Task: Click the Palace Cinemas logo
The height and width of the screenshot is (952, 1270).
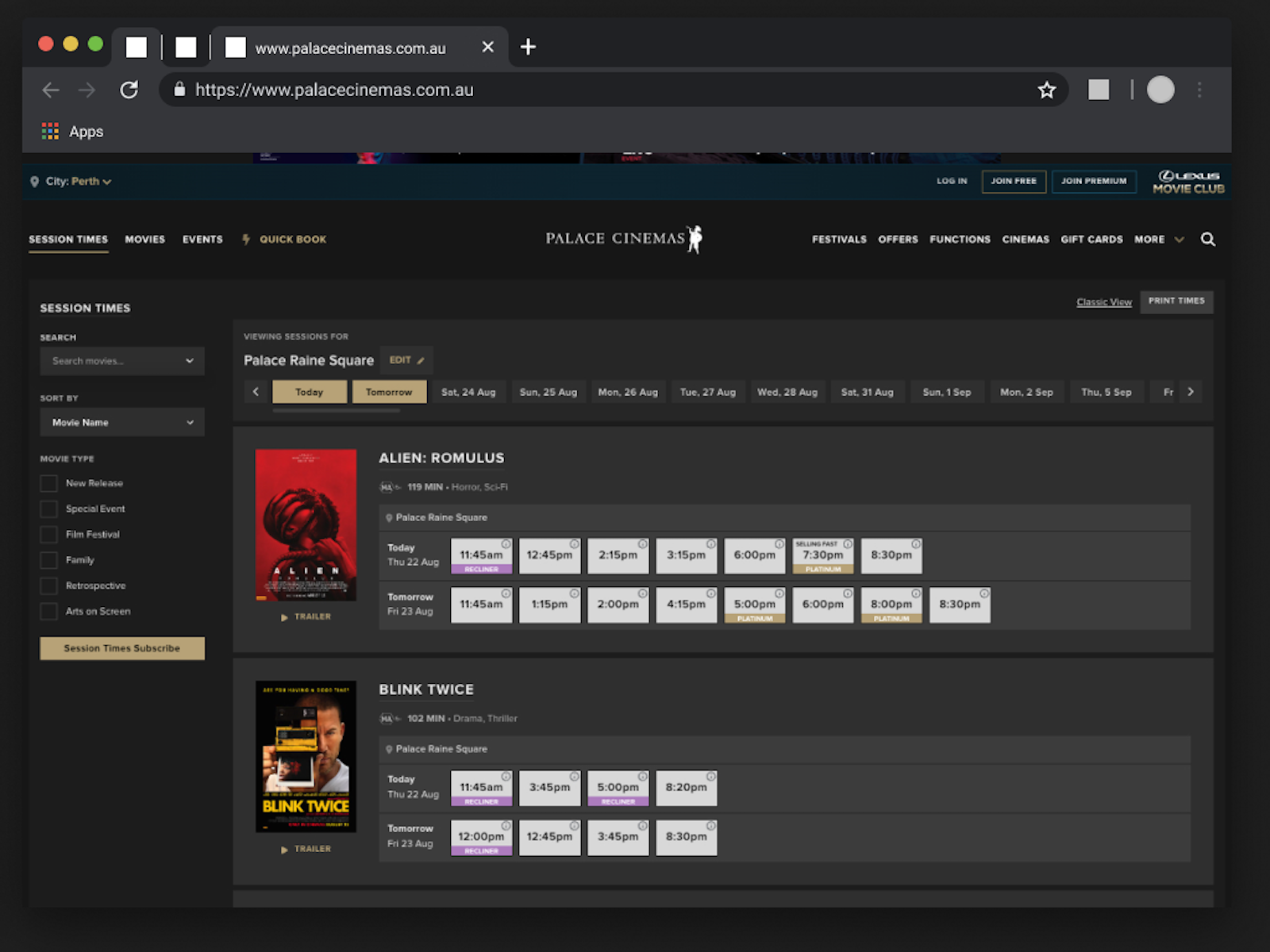Action: 624,239
